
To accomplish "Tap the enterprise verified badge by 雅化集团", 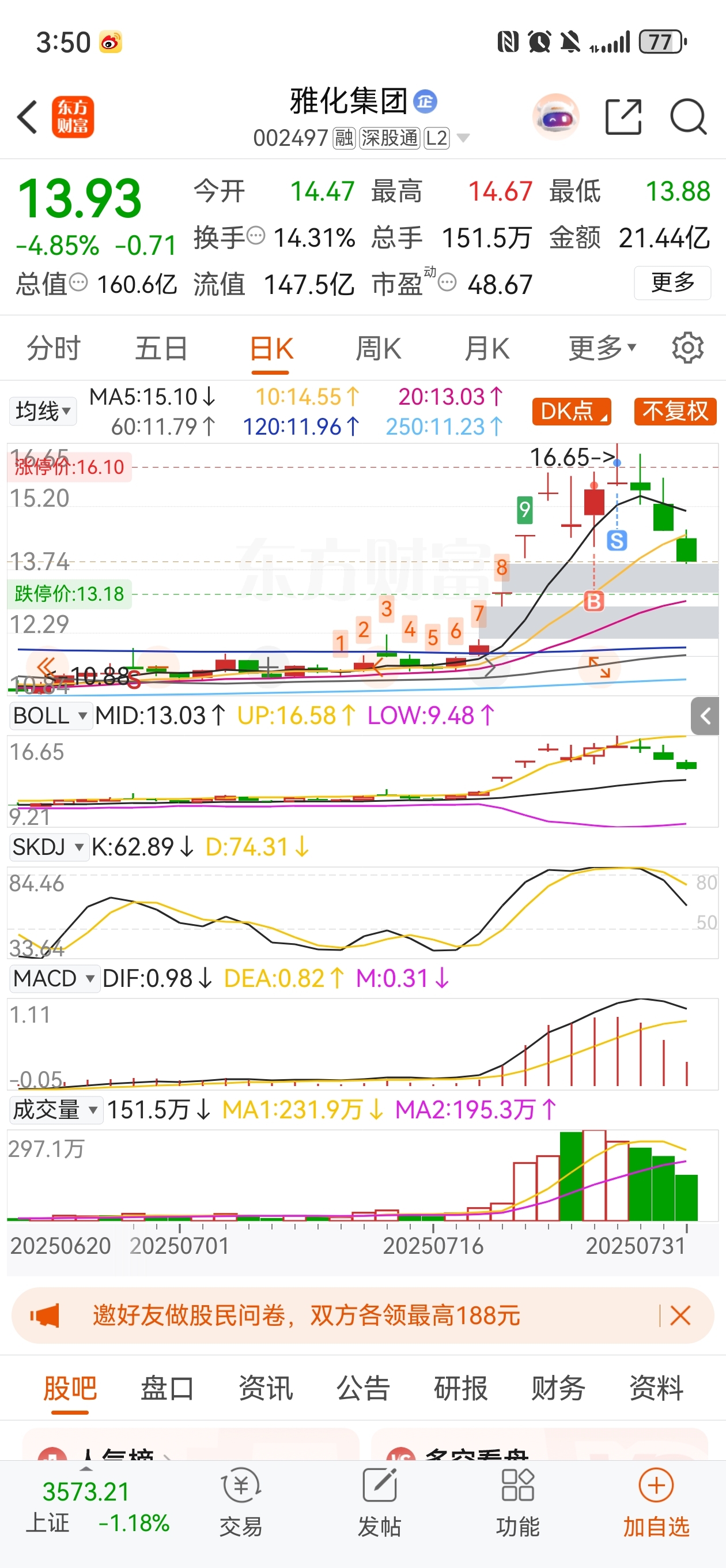I will [x=425, y=101].
